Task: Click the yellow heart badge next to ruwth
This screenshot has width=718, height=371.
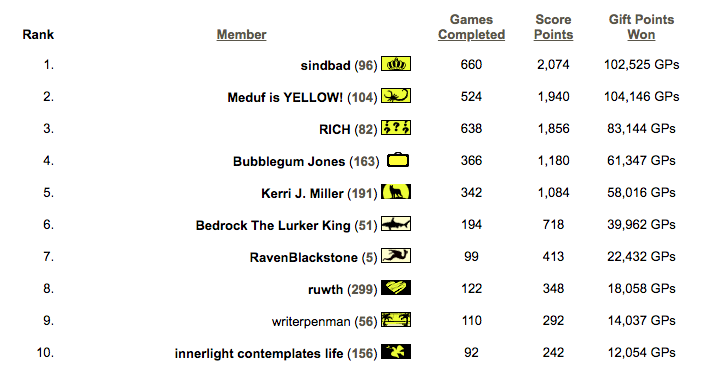Action: [x=396, y=288]
